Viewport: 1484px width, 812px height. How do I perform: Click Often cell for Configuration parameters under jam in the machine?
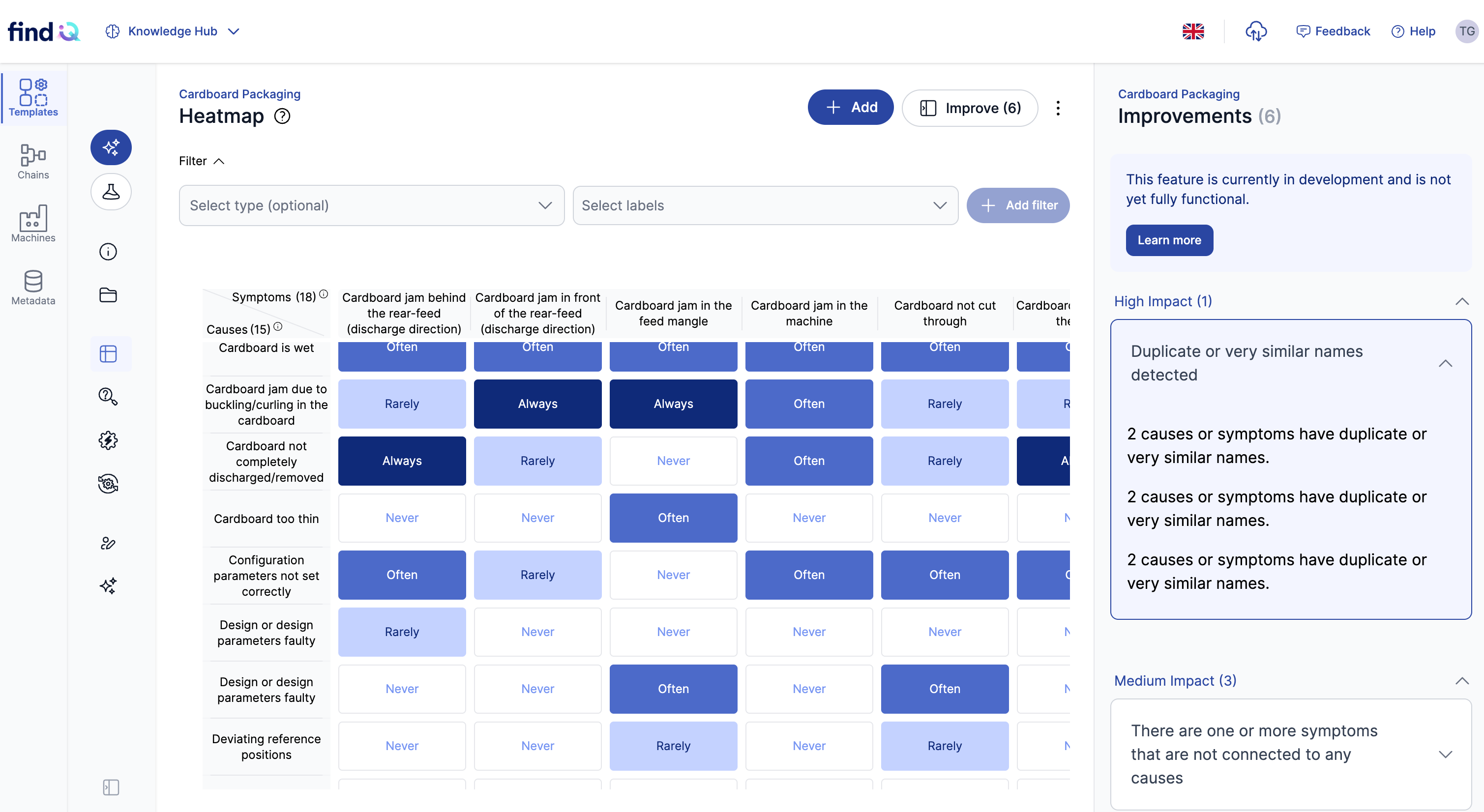tap(809, 575)
